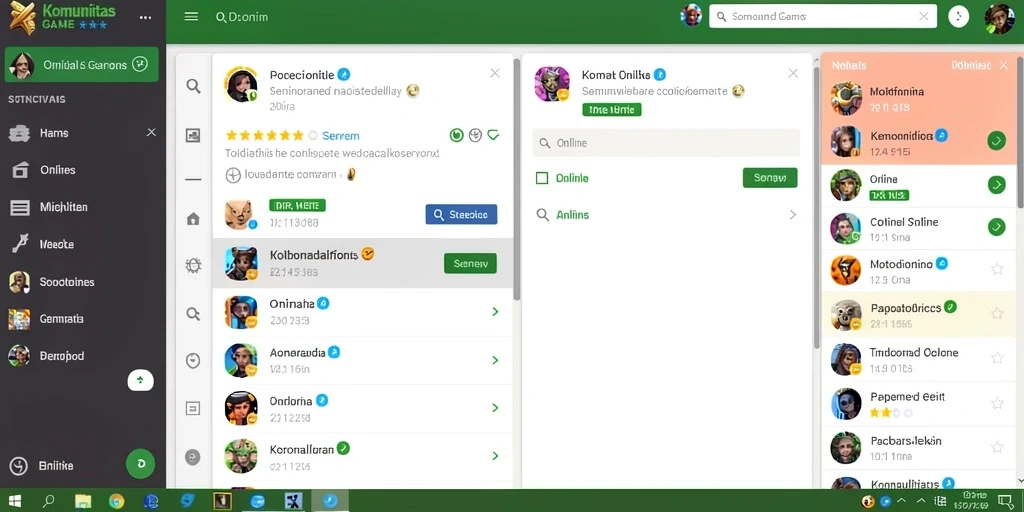Click the blue Steeoioe button
The height and width of the screenshot is (512, 1024).
coord(461,214)
